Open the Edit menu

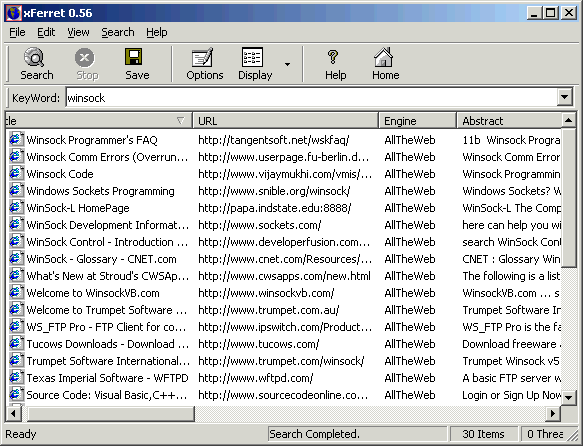click(46, 32)
